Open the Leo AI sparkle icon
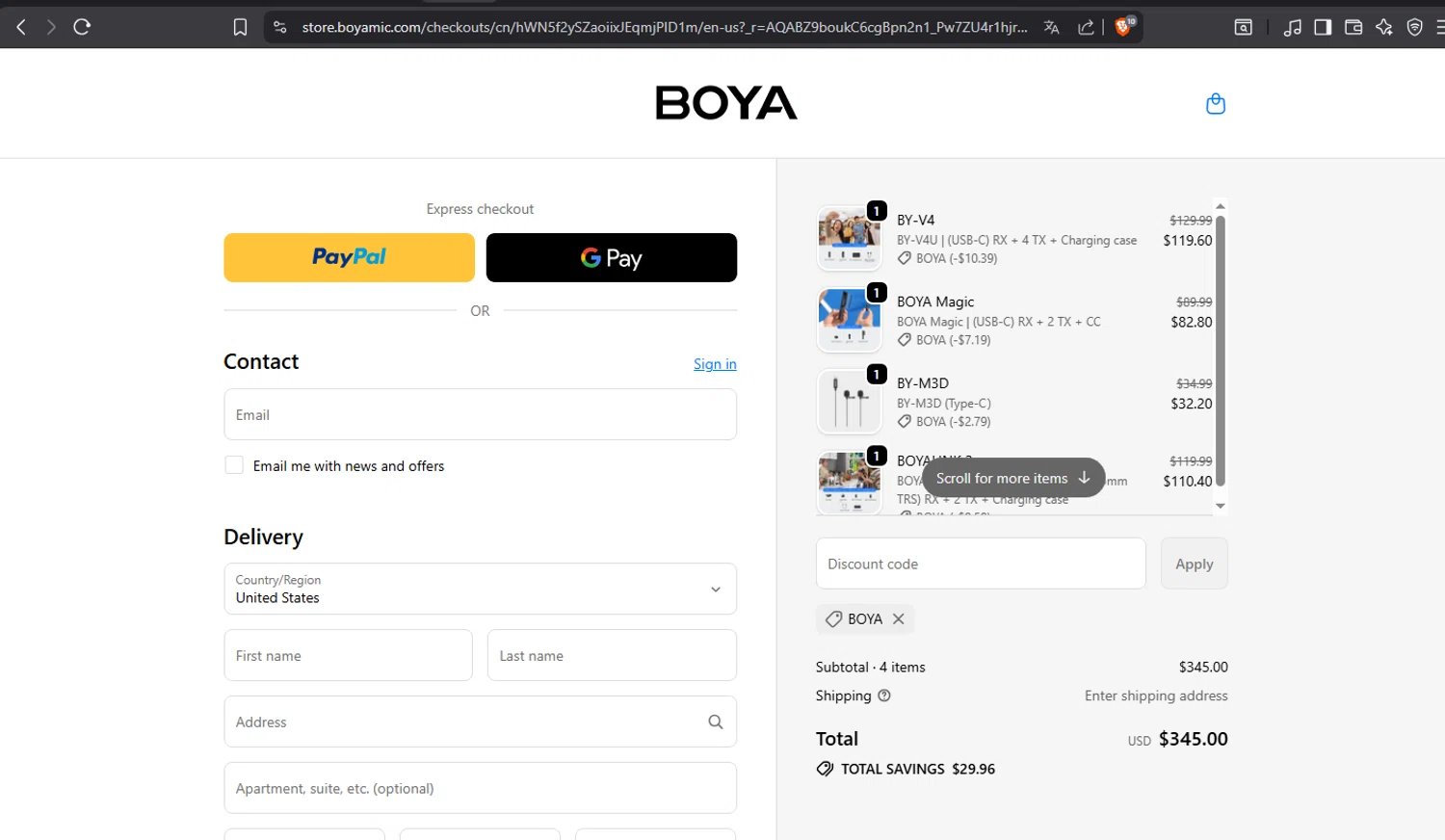1445x840 pixels. pos(1384,27)
